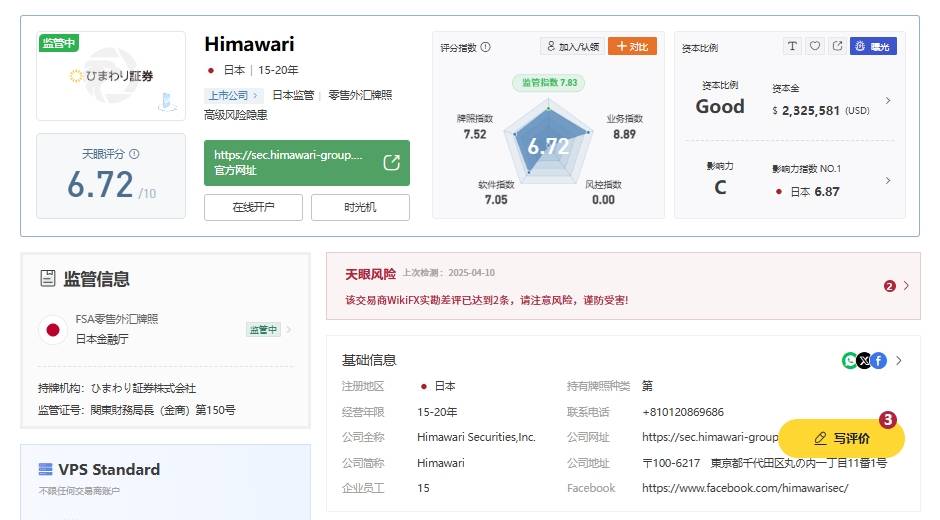This screenshot has height=520, width=940.
Task: Click the yellow 写评价 review button
Action: tap(842, 438)
